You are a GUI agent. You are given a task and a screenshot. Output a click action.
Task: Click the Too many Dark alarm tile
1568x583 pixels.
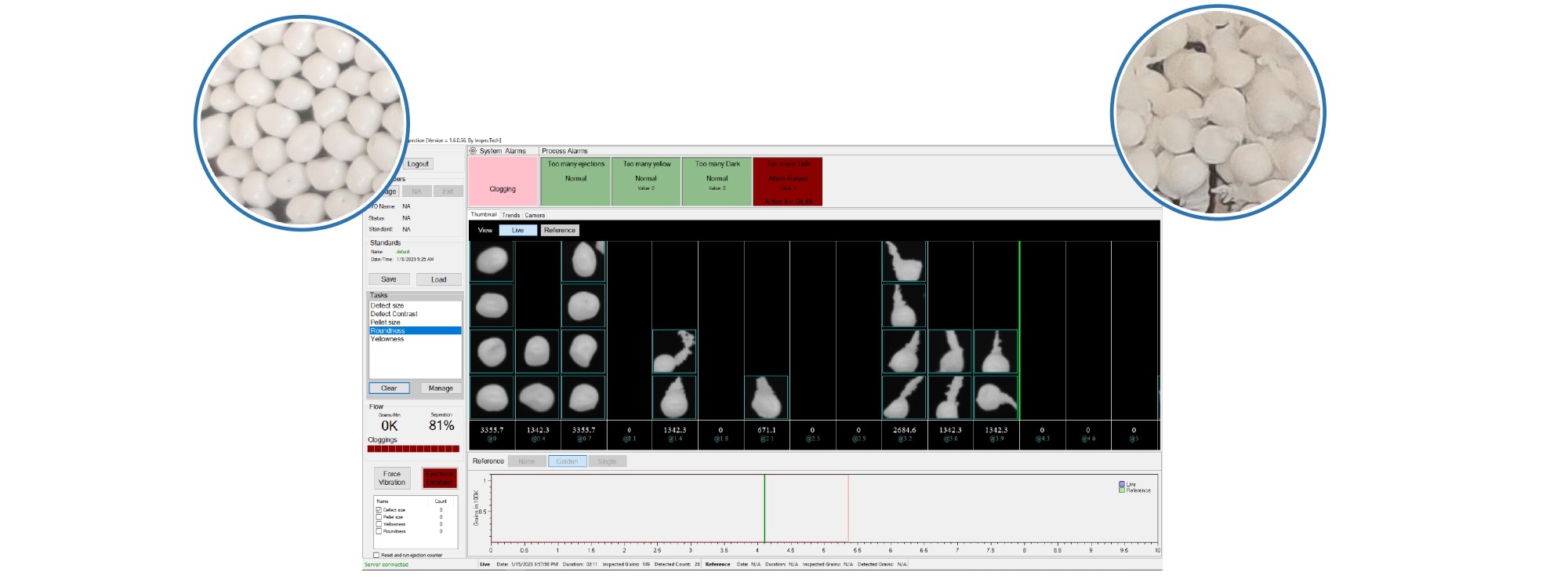pyautogui.click(x=717, y=181)
